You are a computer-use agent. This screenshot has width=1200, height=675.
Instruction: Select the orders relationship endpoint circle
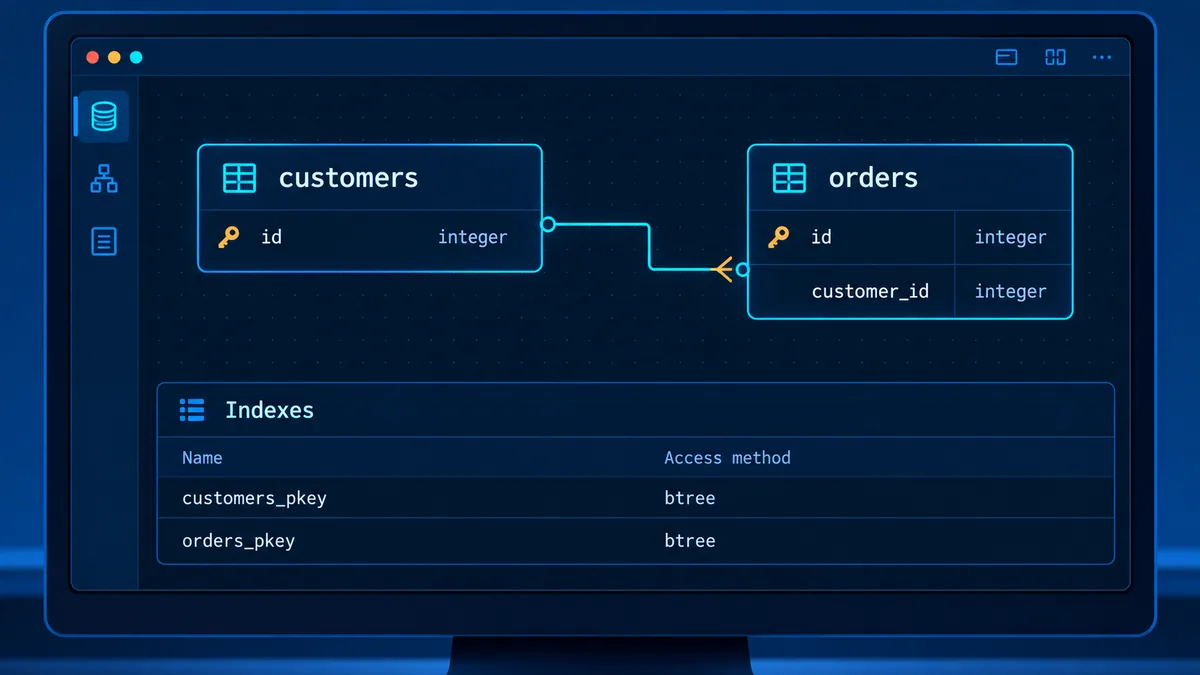[742, 269]
